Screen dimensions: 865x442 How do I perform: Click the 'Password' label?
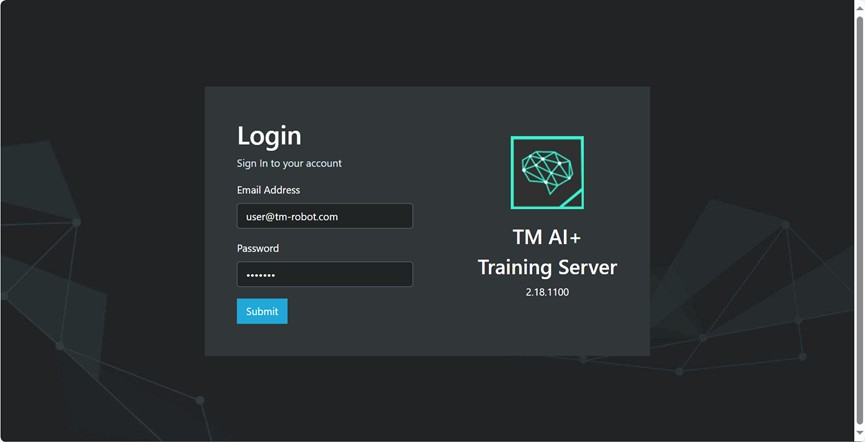[258, 248]
